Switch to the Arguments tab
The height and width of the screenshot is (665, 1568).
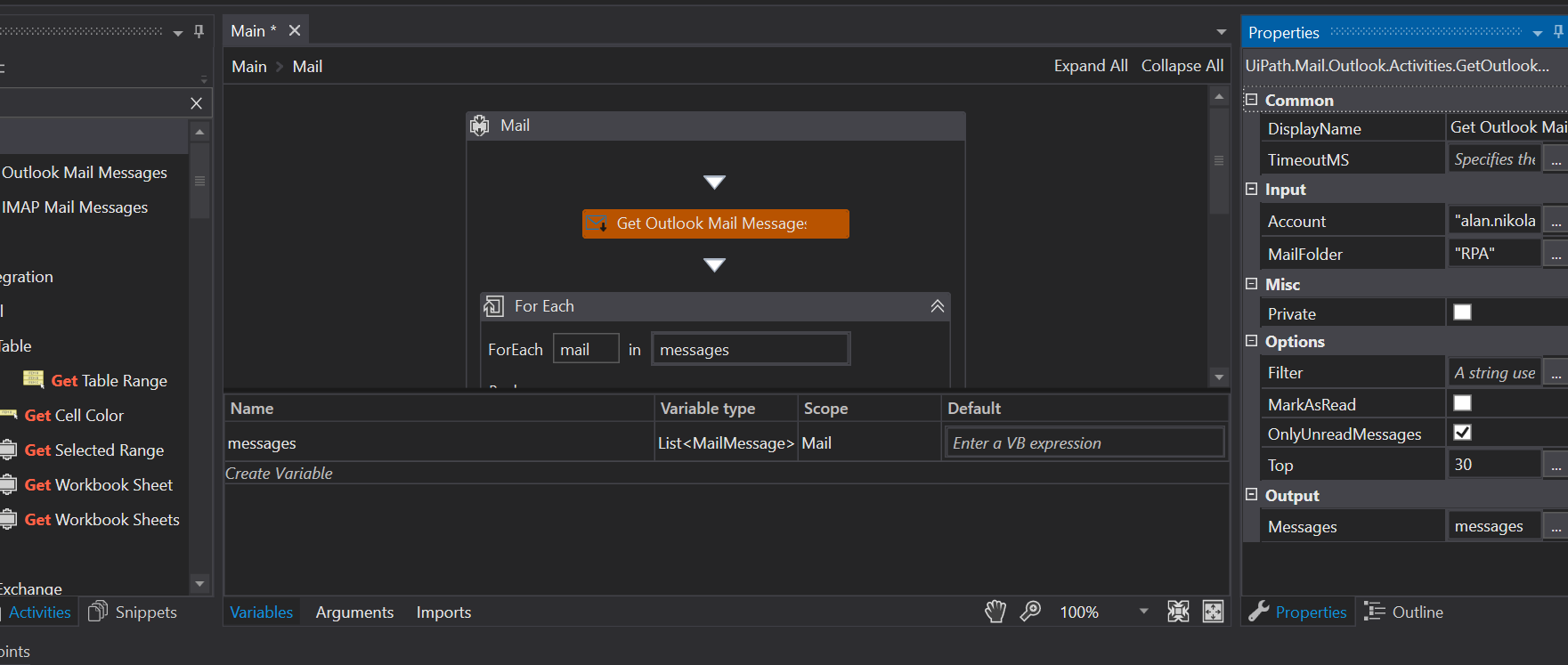click(354, 612)
